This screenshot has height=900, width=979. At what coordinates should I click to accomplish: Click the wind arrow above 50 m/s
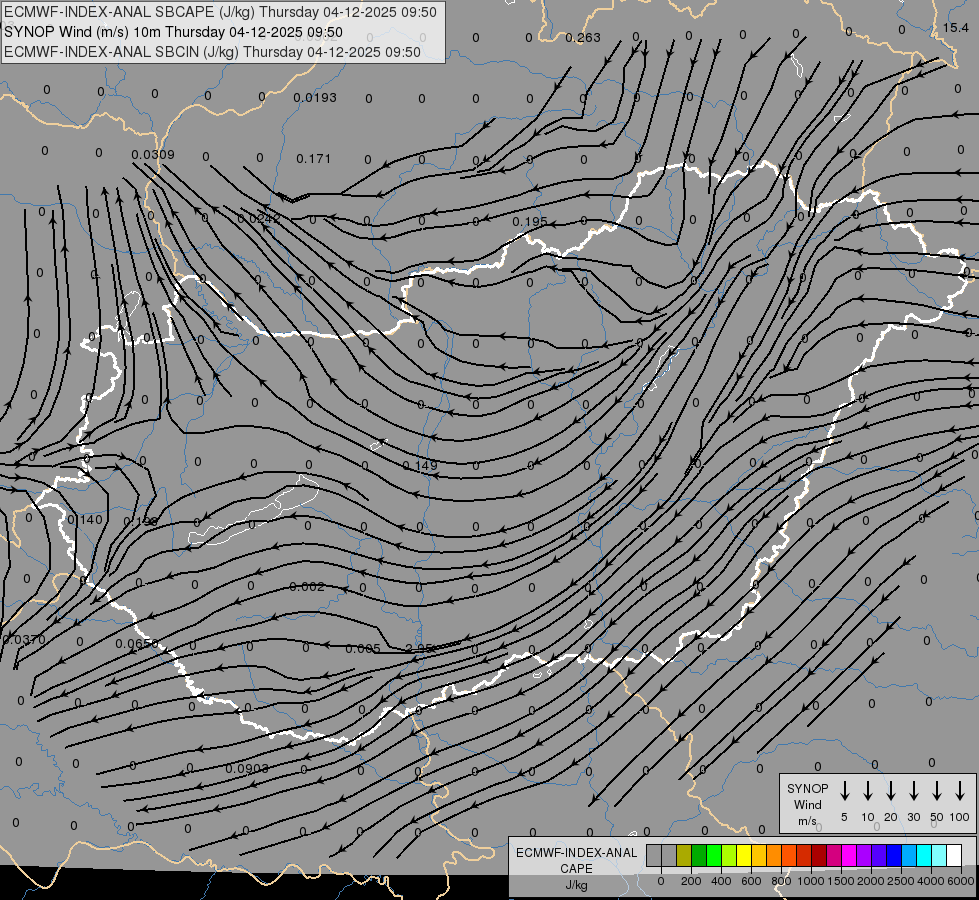pos(937,791)
